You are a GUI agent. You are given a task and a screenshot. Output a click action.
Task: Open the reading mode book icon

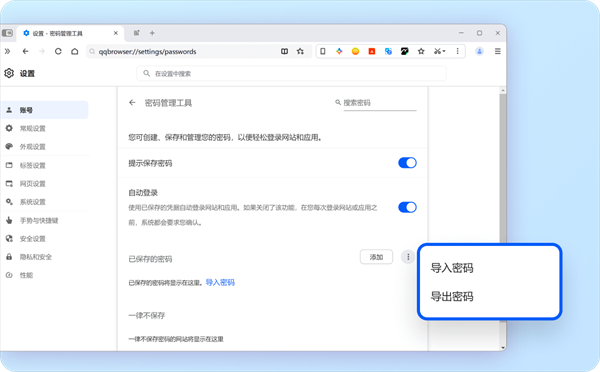click(284, 51)
